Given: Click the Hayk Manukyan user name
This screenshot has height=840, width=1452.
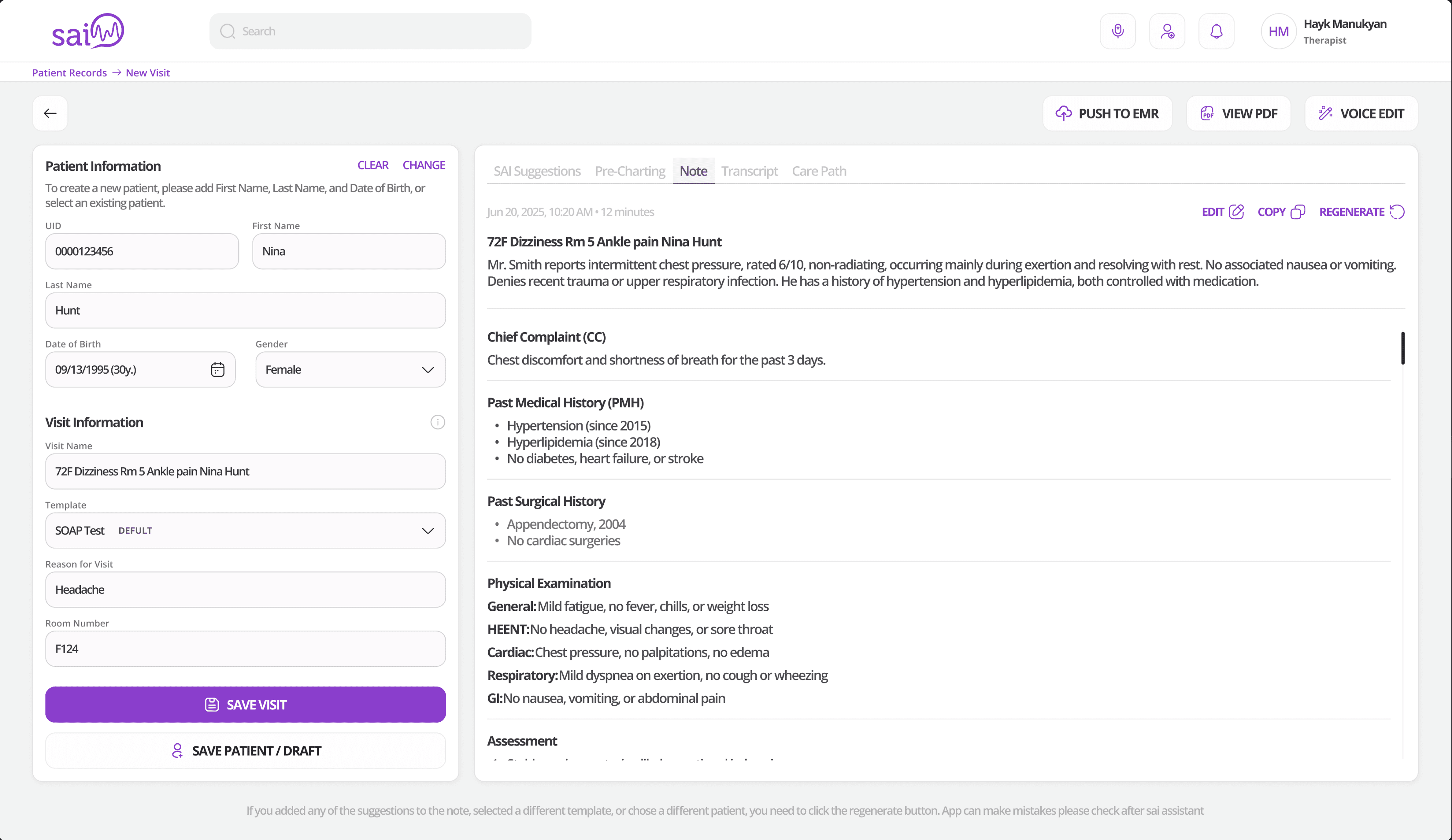Looking at the screenshot, I should [1345, 24].
